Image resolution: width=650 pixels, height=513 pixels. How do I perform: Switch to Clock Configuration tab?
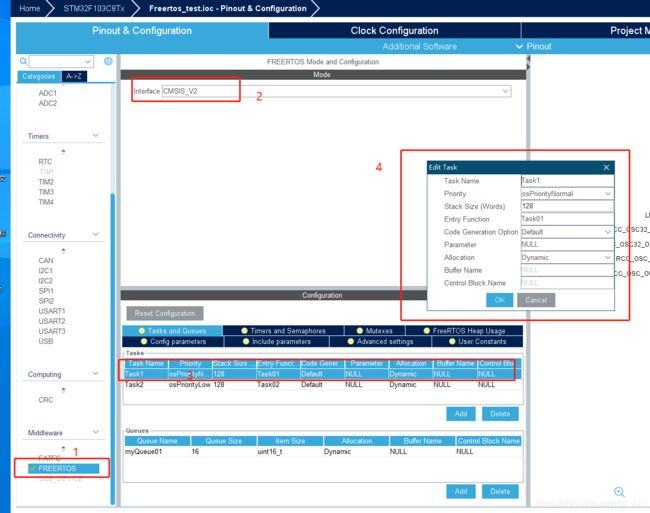(x=394, y=31)
